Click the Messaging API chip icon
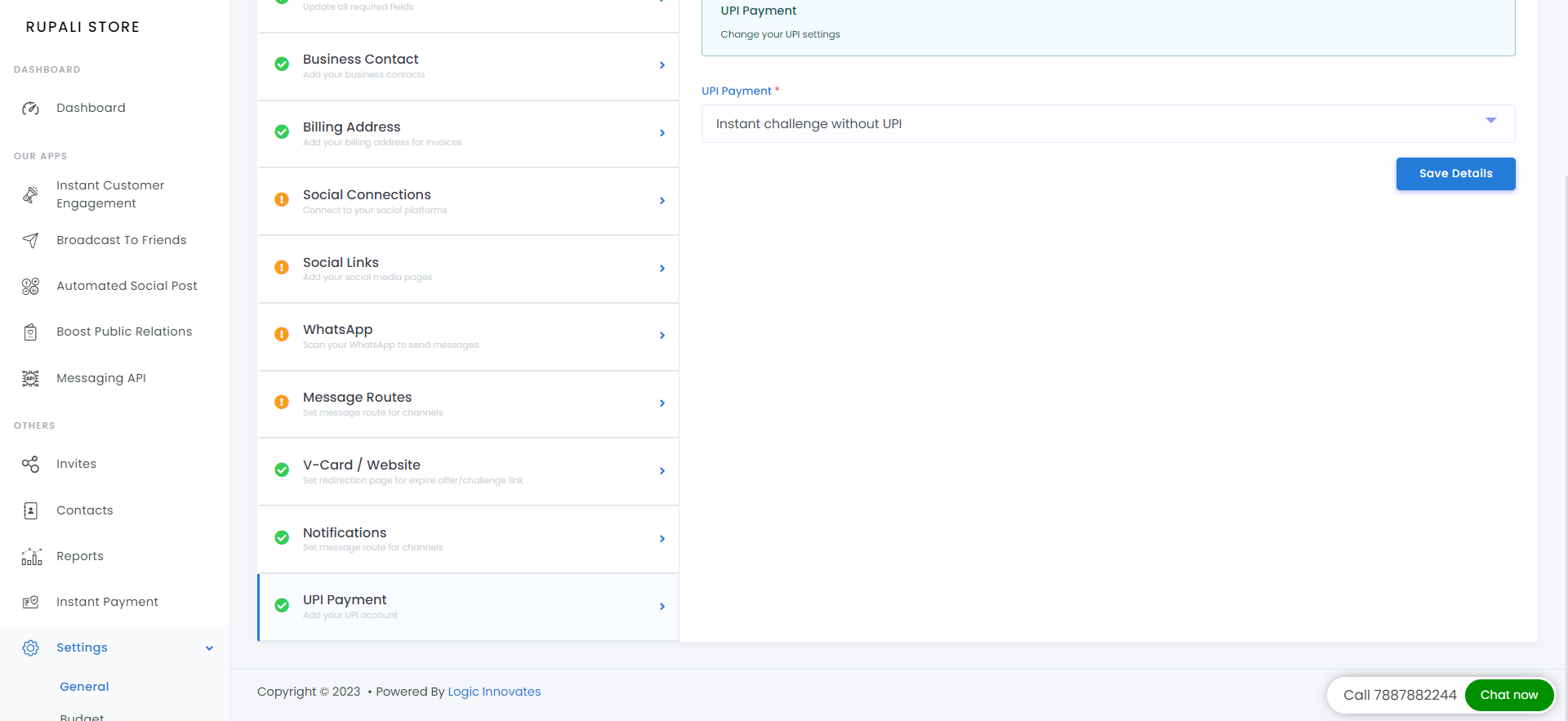The width and height of the screenshot is (1568, 721). pyautogui.click(x=30, y=378)
